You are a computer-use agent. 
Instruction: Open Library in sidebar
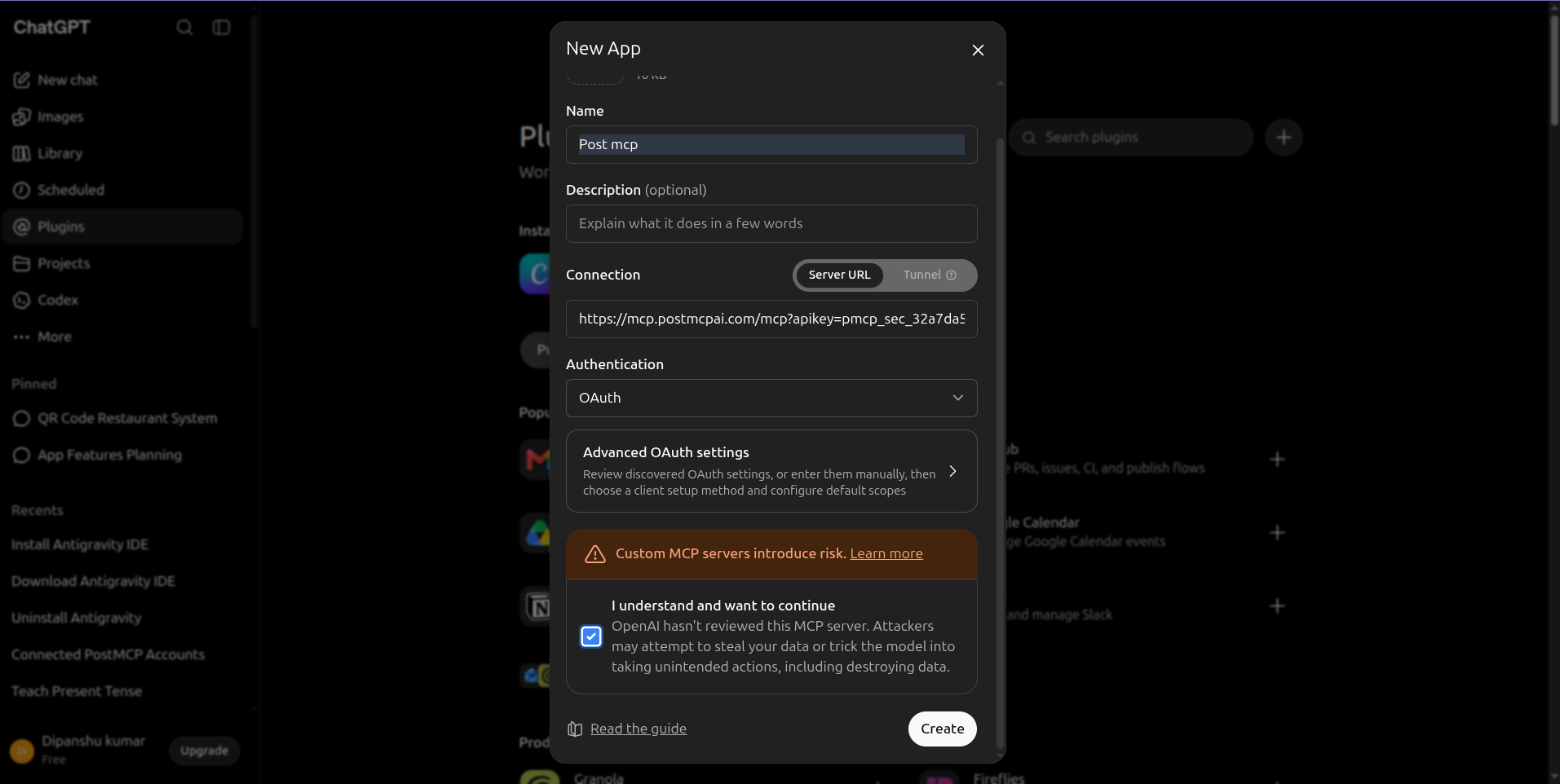pyautogui.click(x=122, y=153)
